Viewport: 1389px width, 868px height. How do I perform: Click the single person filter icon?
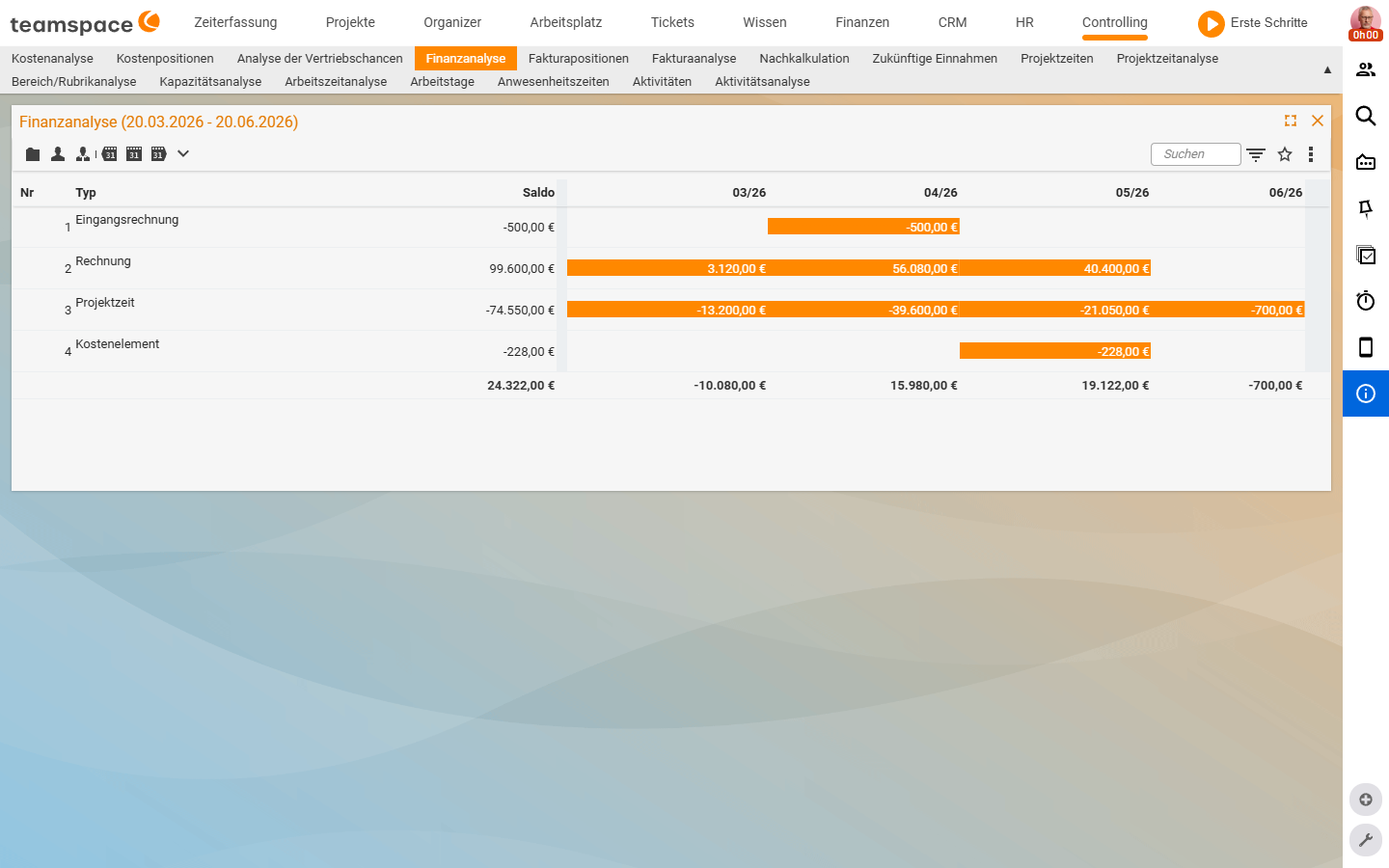coord(58,154)
